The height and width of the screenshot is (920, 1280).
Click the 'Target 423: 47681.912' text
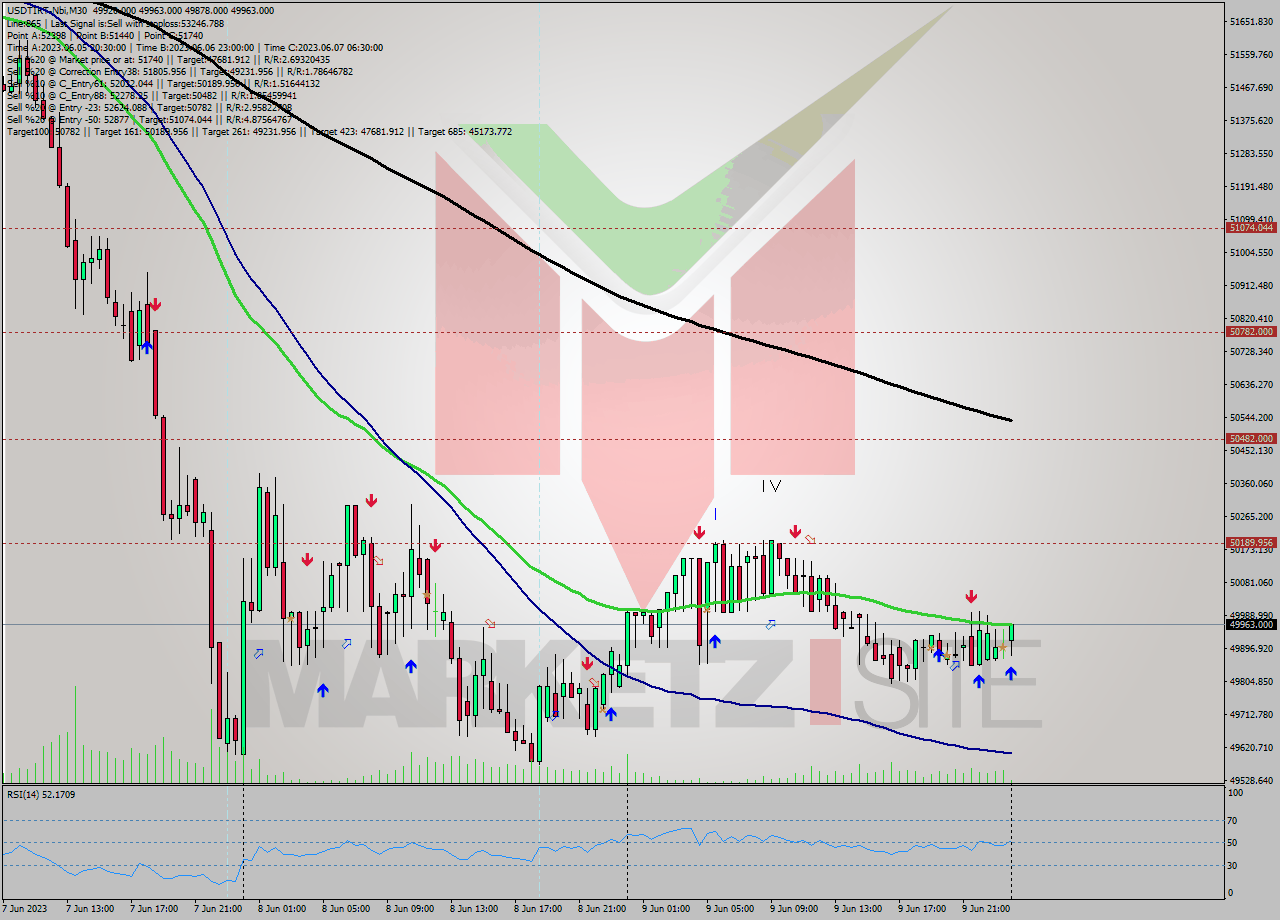point(357,131)
